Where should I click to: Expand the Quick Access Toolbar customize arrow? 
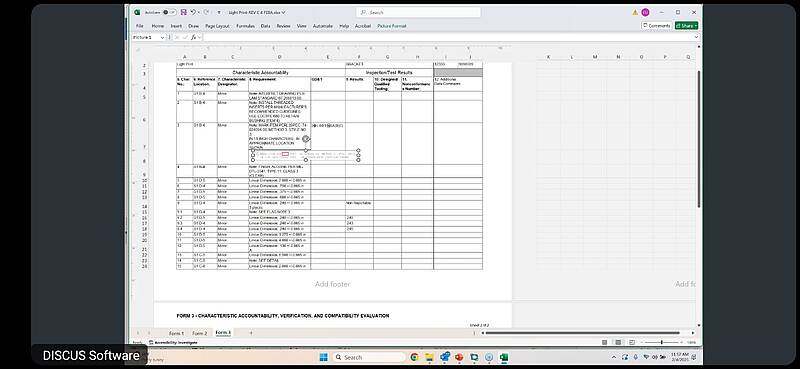[x=219, y=12]
